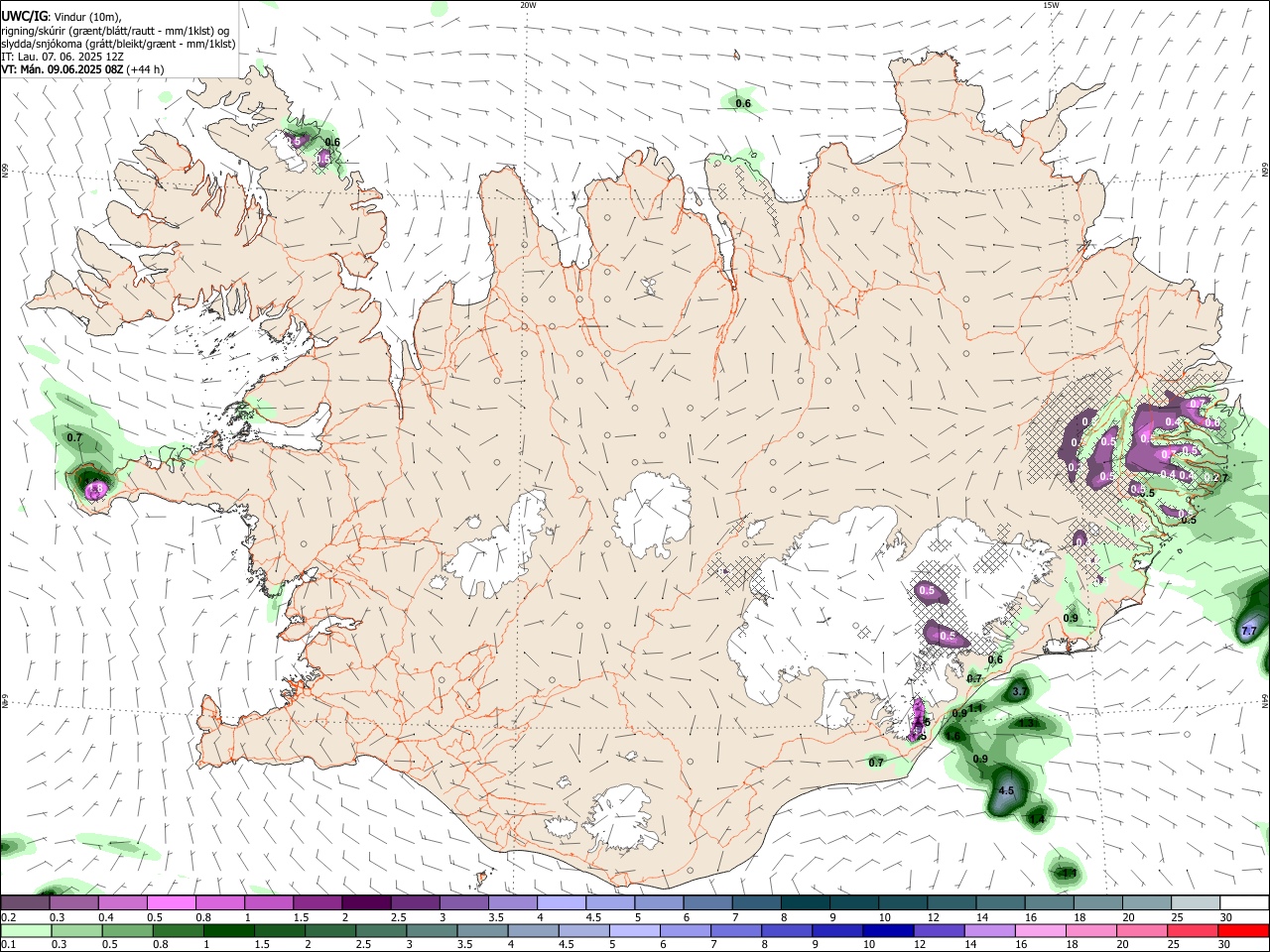Select the 1 darkest green lower legend swatch
The width and height of the screenshot is (1270, 952).
tap(229, 930)
